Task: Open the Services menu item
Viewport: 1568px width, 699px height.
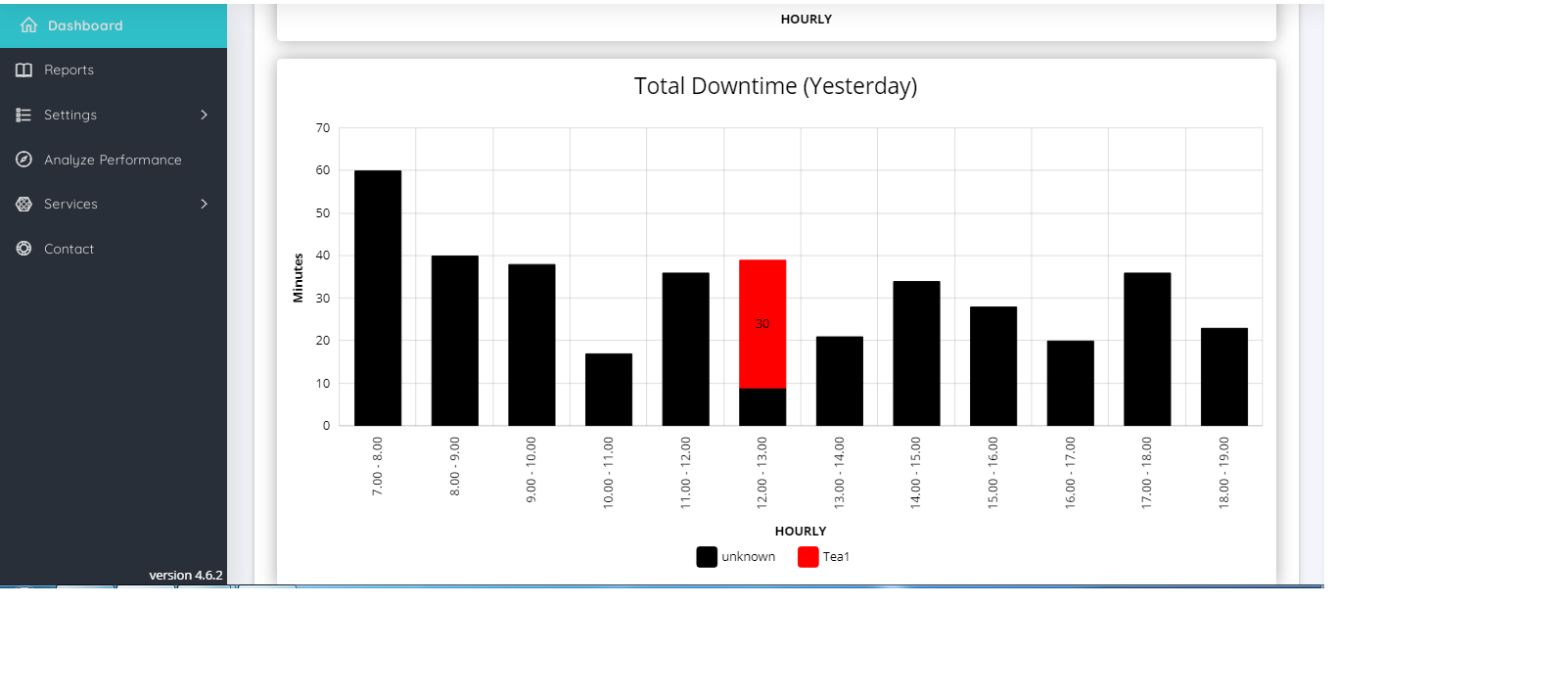Action: click(x=114, y=204)
